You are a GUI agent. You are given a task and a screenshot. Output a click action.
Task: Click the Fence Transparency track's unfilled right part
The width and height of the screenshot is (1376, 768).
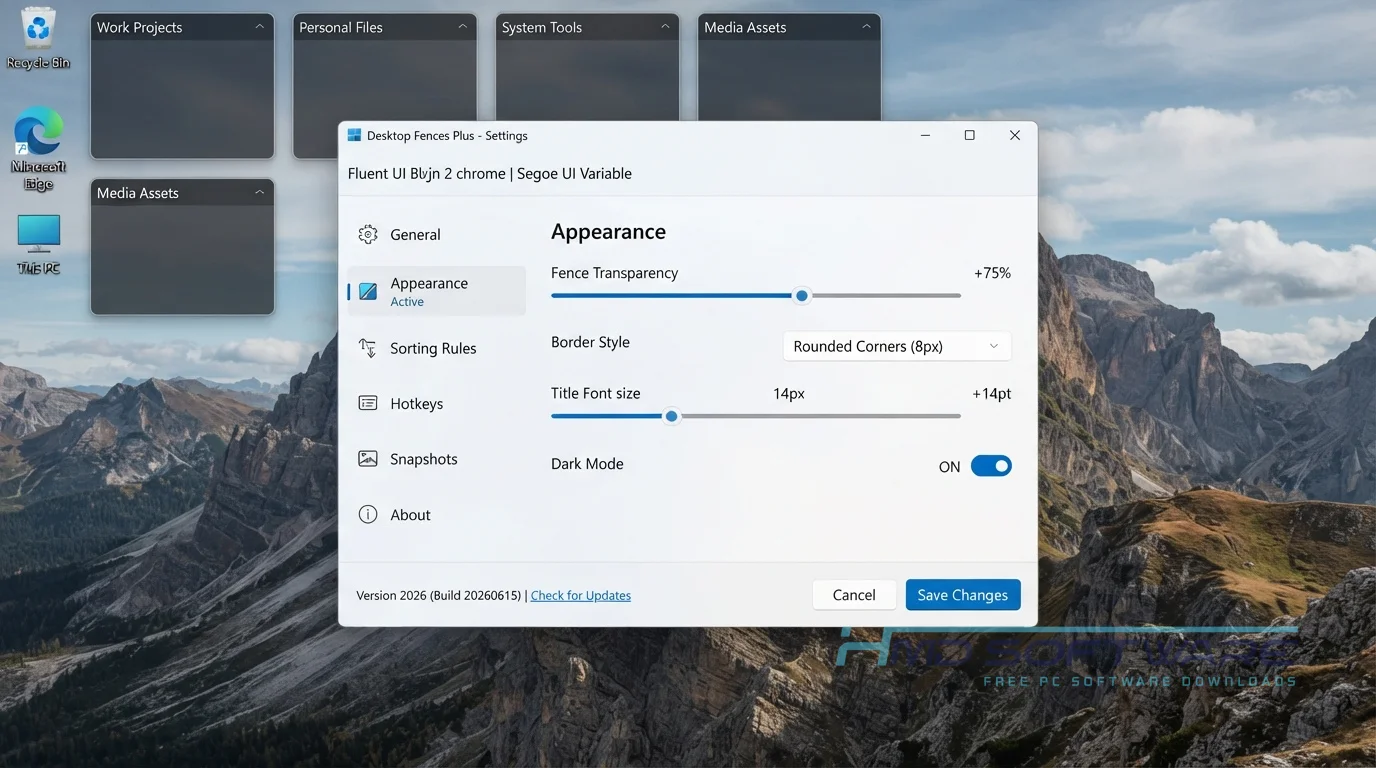click(x=885, y=296)
